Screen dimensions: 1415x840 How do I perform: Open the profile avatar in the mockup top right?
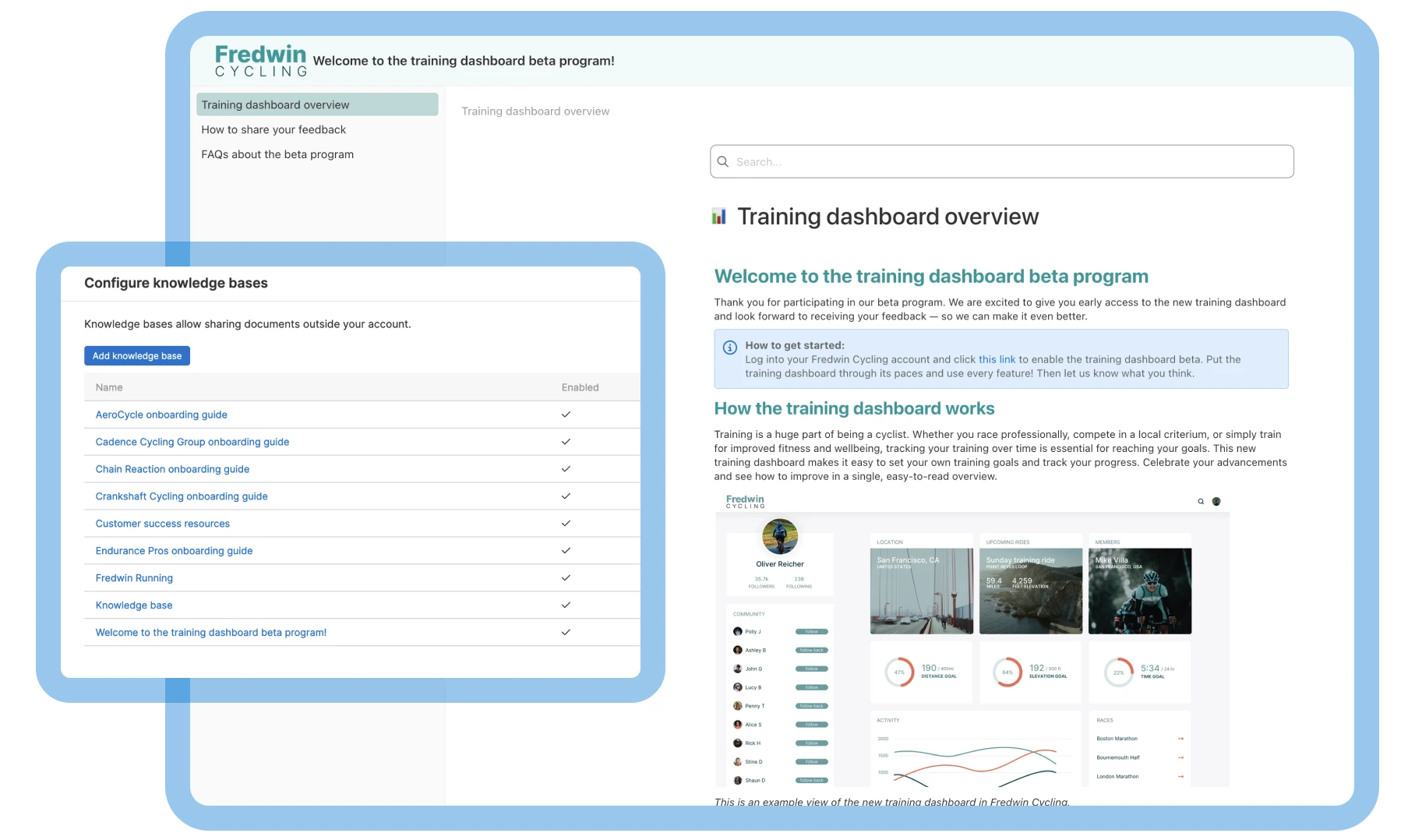[x=1217, y=502]
